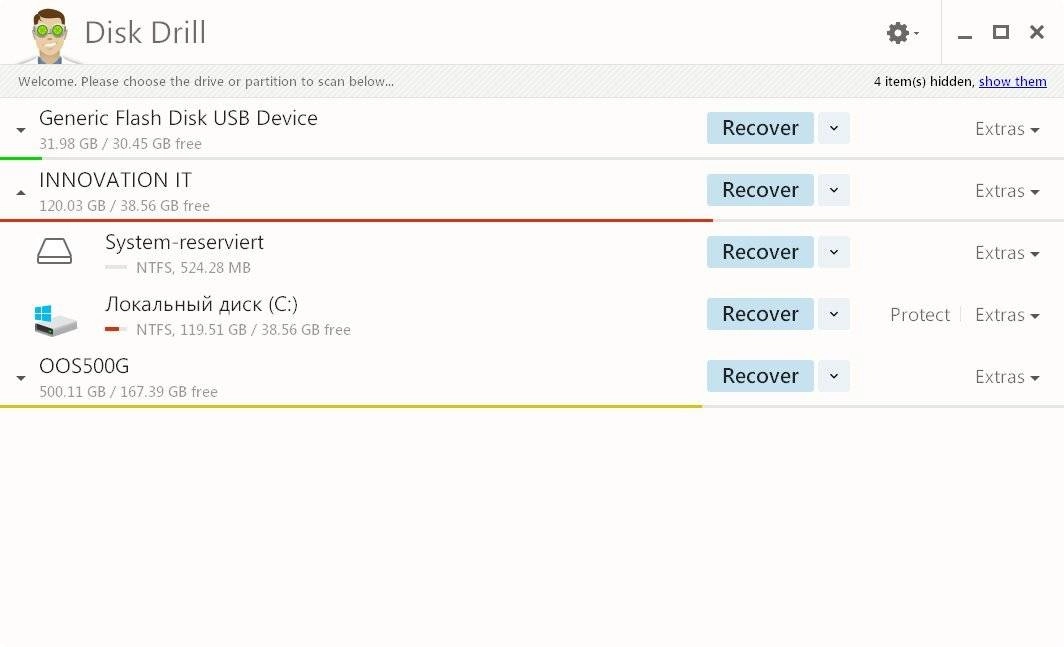Select the System-reserviert drive icon
The width and height of the screenshot is (1064, 647).
pos(54,252)
